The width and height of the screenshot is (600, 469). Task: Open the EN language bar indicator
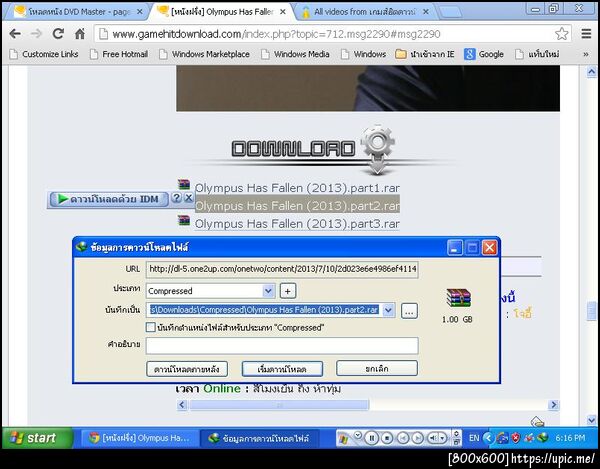pyautogui.click(x=474, y=438)
